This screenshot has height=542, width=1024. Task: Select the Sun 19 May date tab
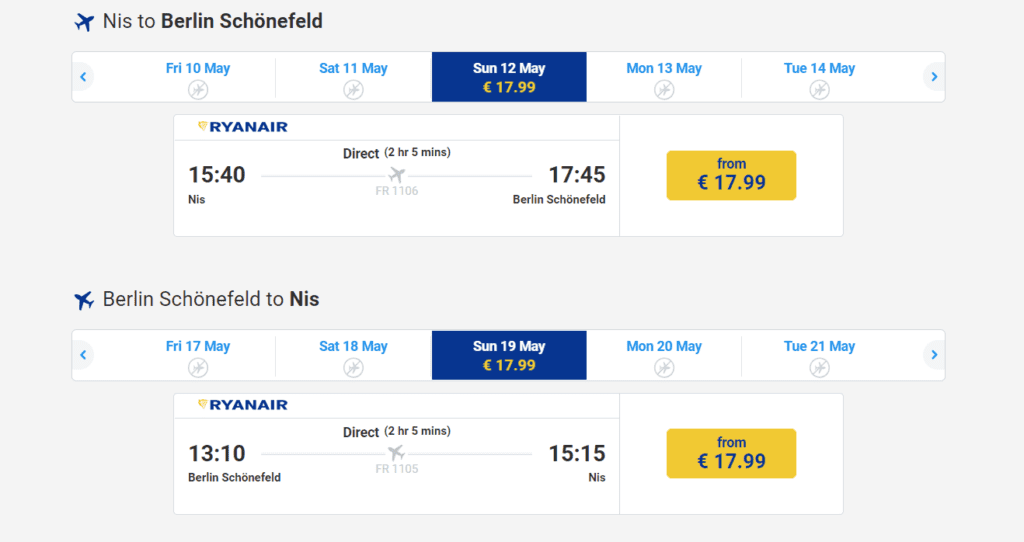(509, 355)
